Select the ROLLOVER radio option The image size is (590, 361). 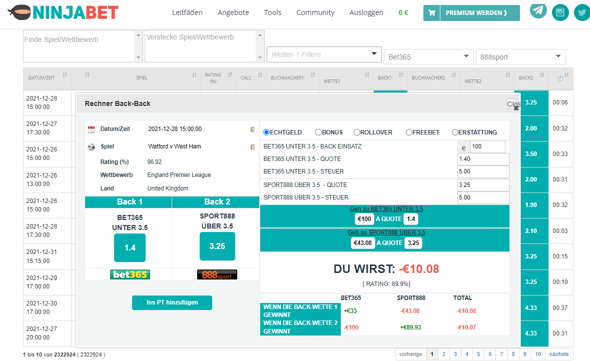pyautogui.click(x=357, y=132)
